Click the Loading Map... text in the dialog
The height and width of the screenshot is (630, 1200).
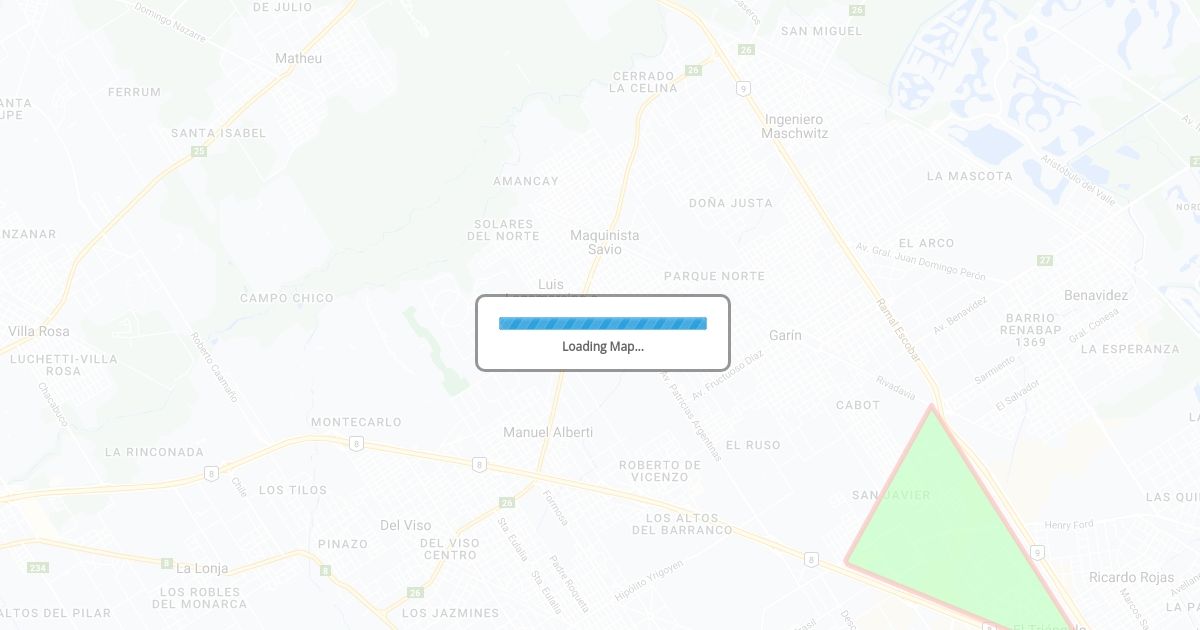(603, 347)
